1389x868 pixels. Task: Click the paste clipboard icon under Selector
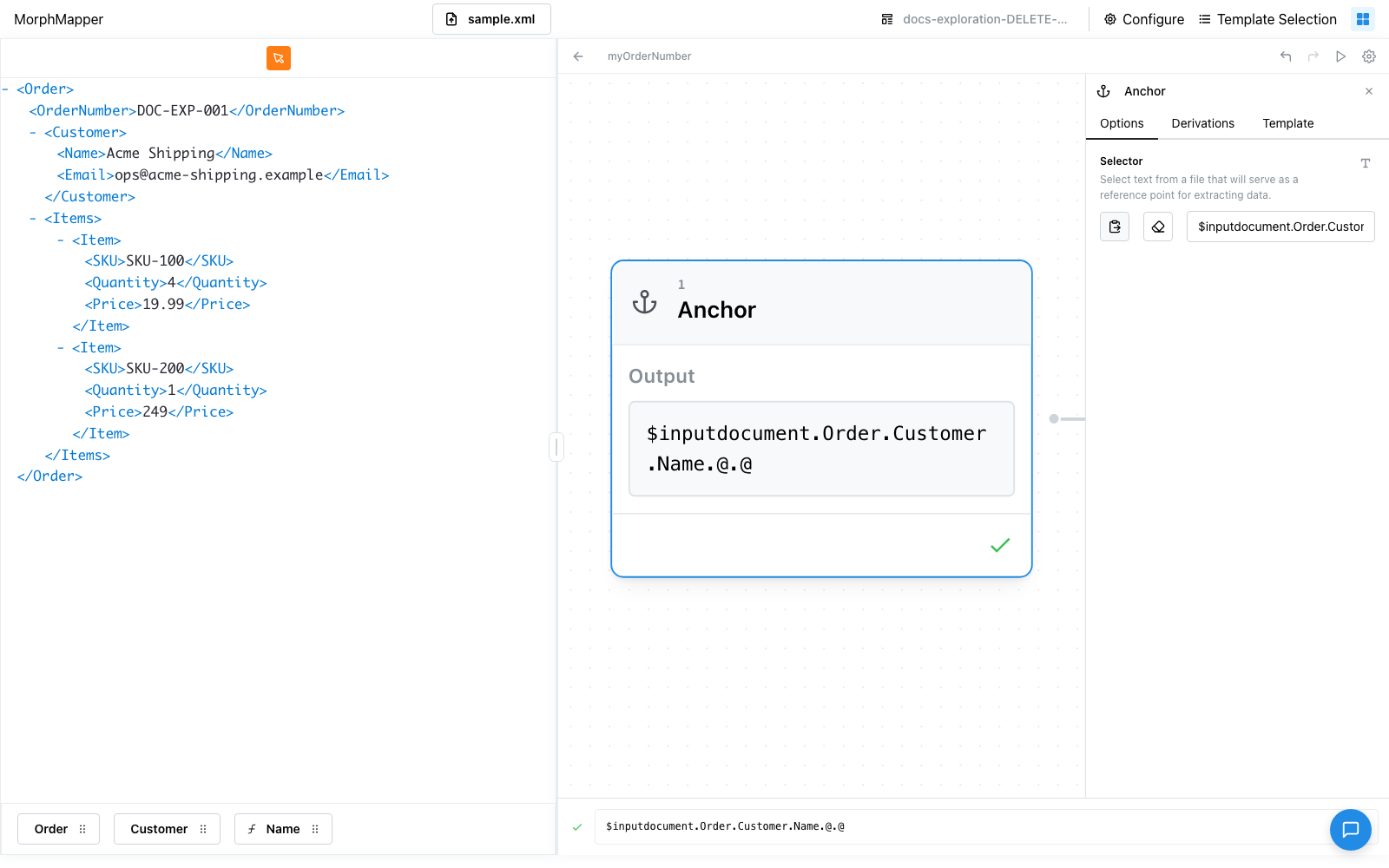(1115, 227)
